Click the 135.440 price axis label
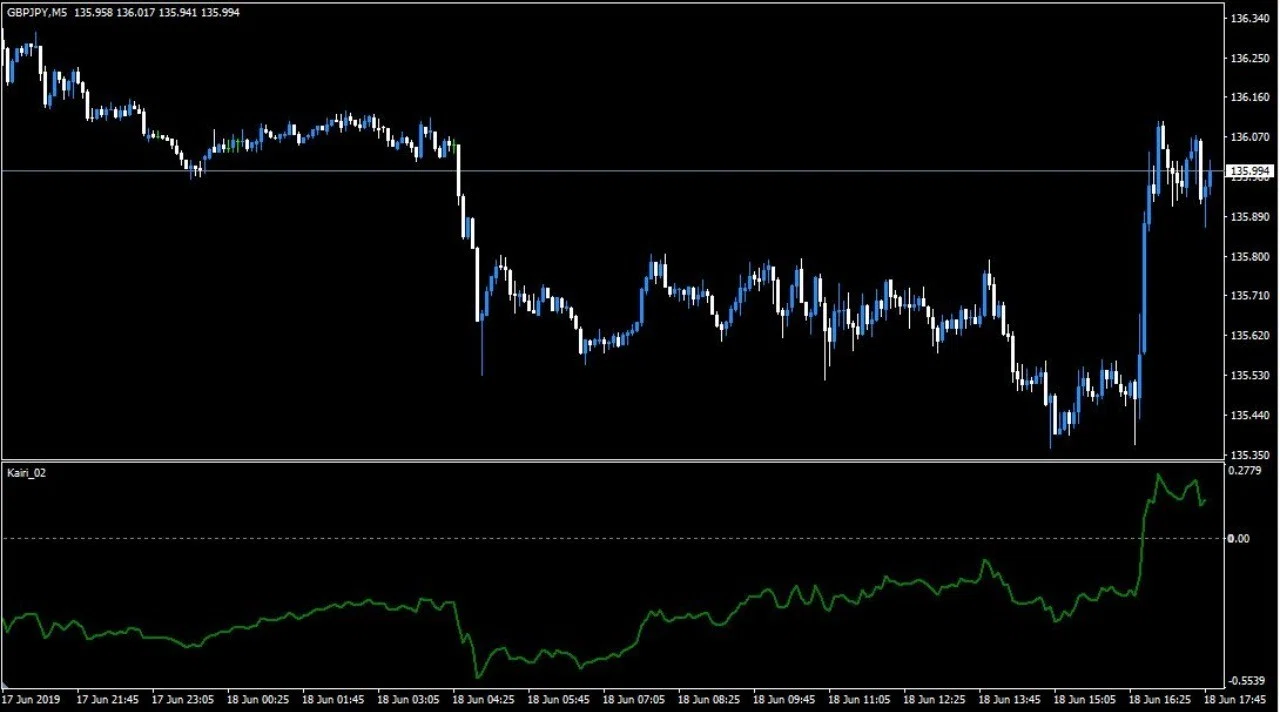 (1249, 415)
